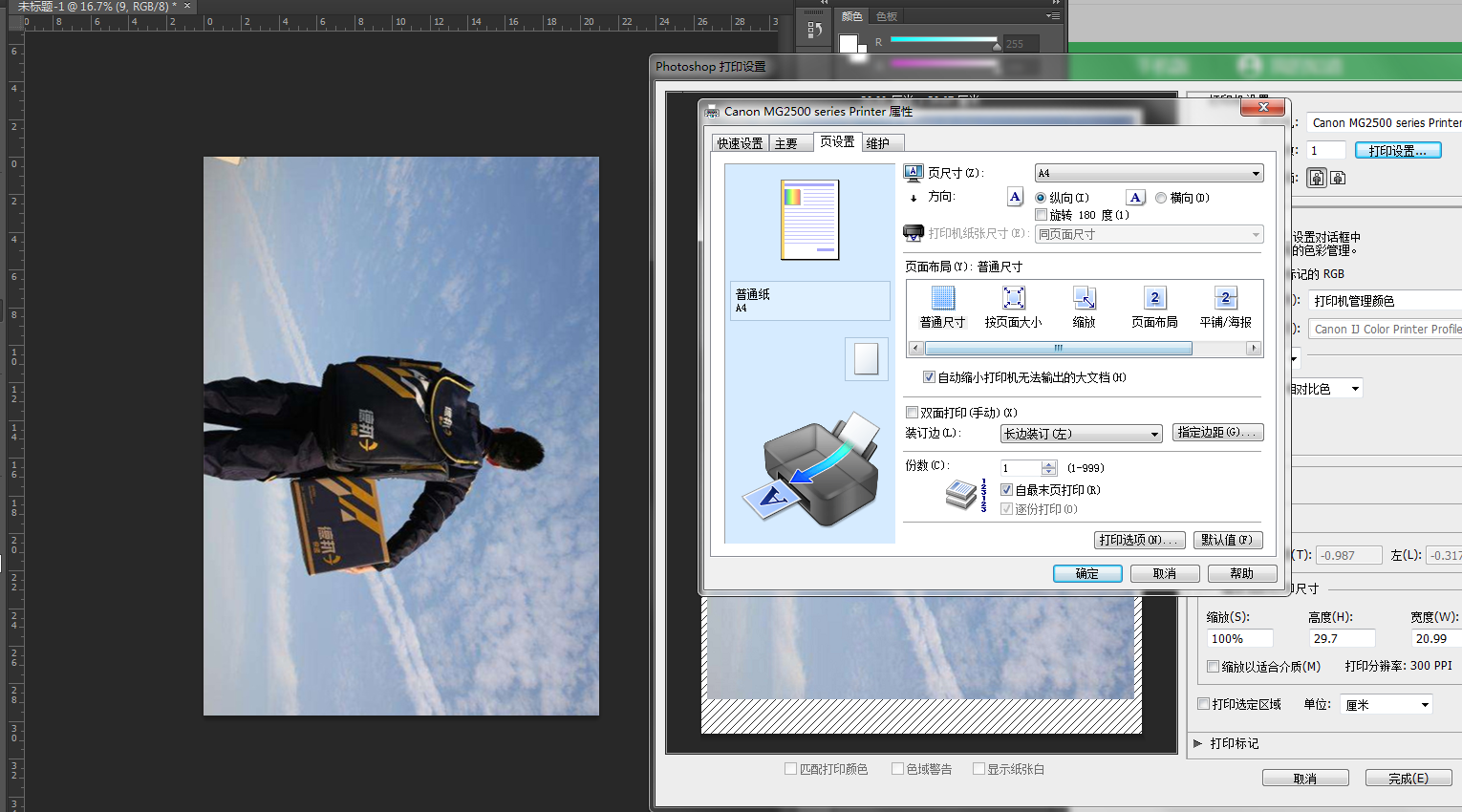Open the 页尺寸 A4 dropdown

1150,173
